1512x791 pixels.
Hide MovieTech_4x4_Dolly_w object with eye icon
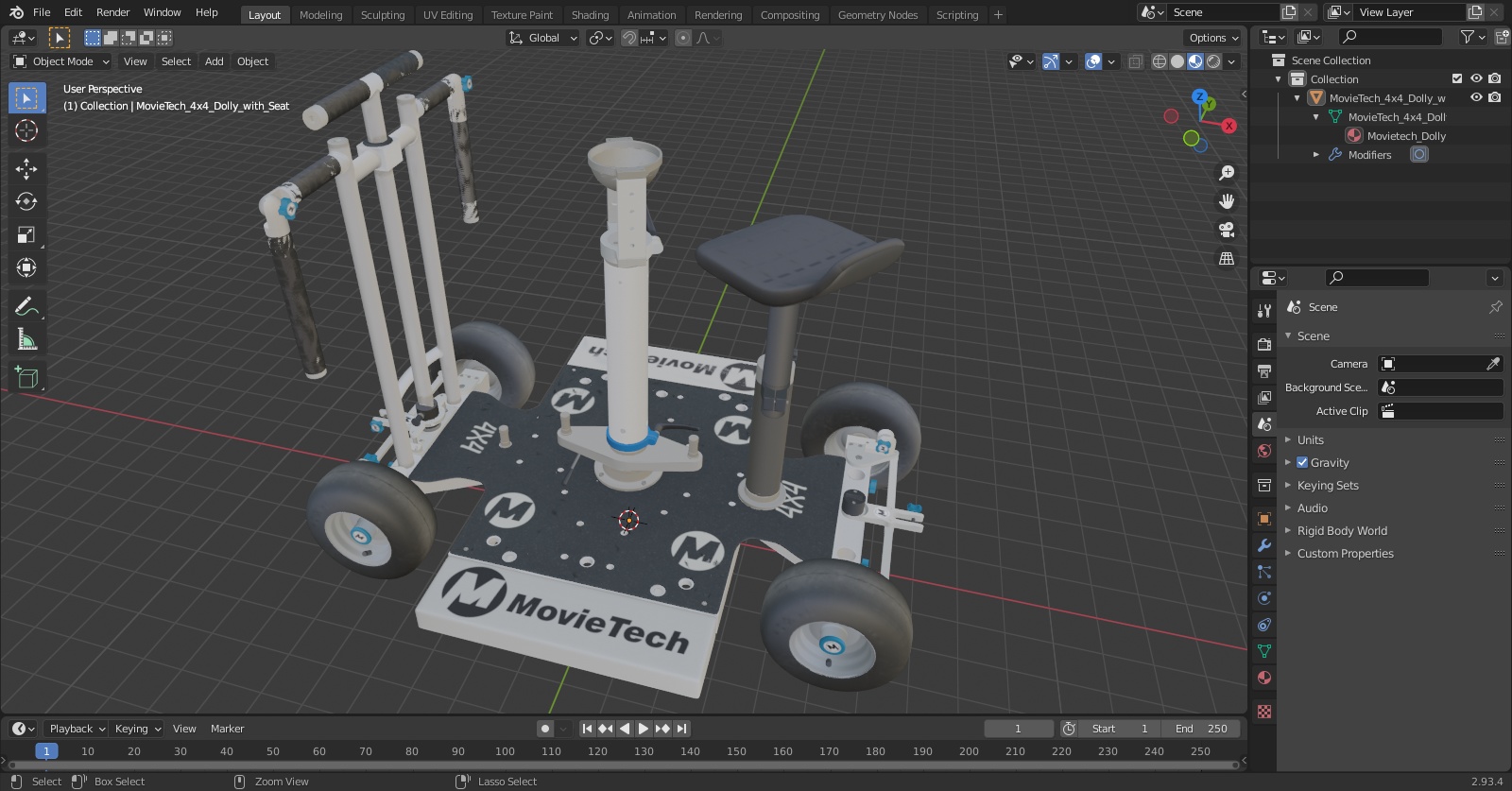point(1476,97)
